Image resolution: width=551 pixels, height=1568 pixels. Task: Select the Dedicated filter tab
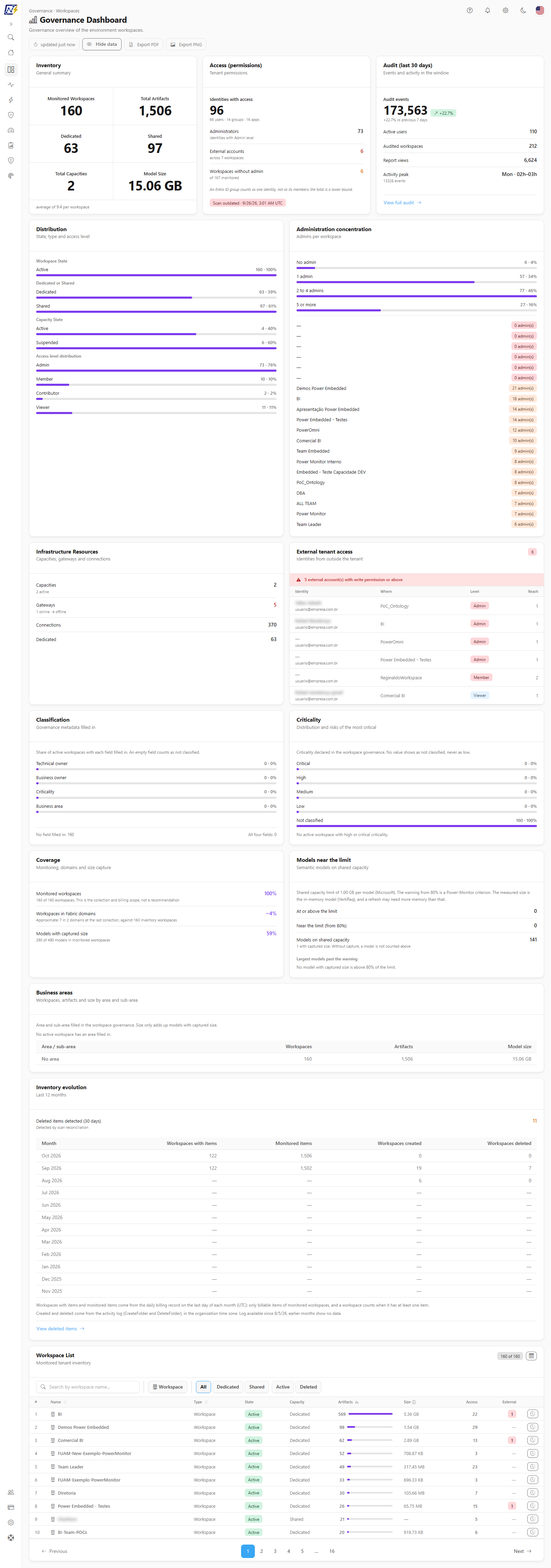pyautogui.click(x=228, y=1386)
